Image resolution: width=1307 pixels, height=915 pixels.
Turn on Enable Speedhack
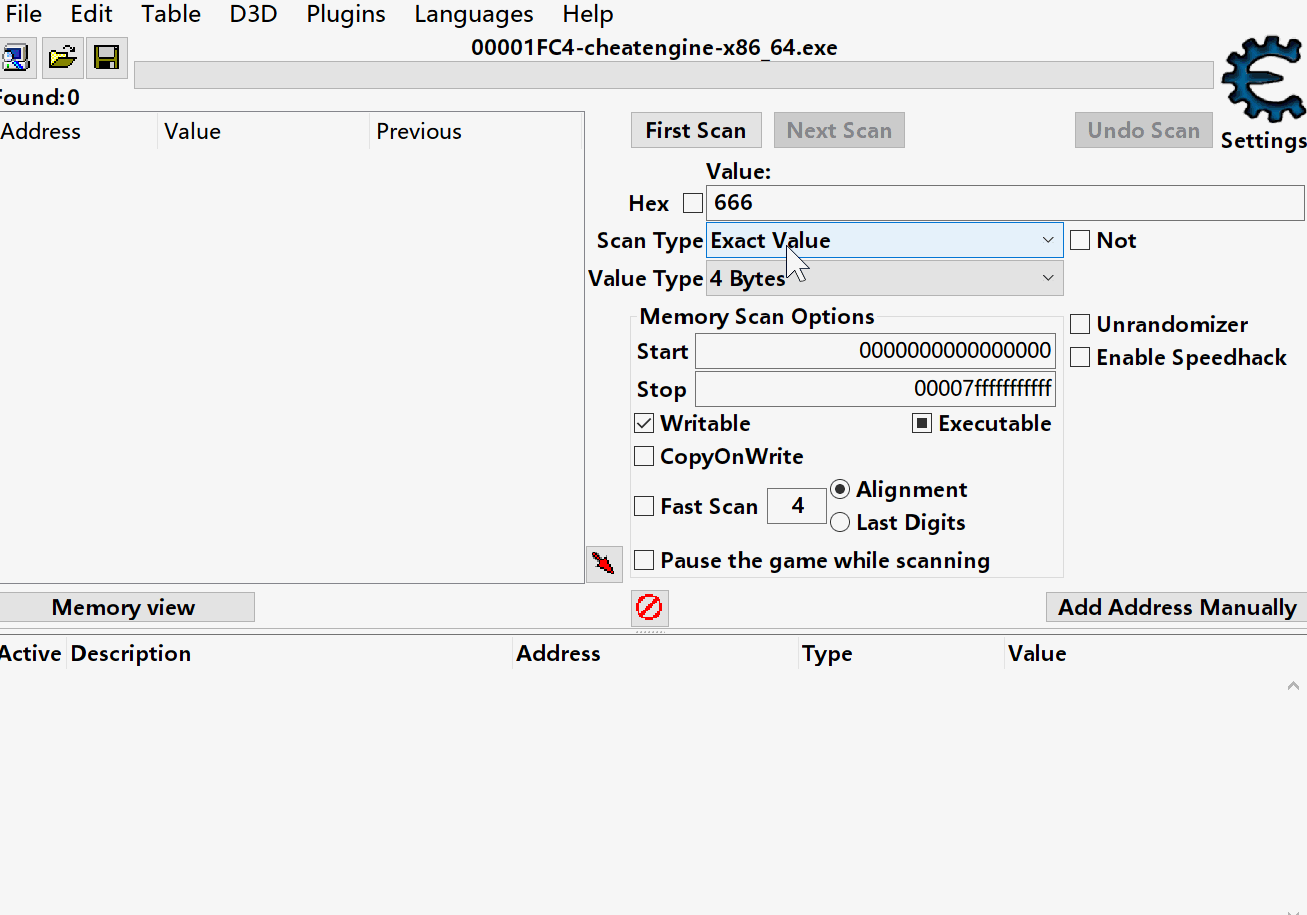1080,357
